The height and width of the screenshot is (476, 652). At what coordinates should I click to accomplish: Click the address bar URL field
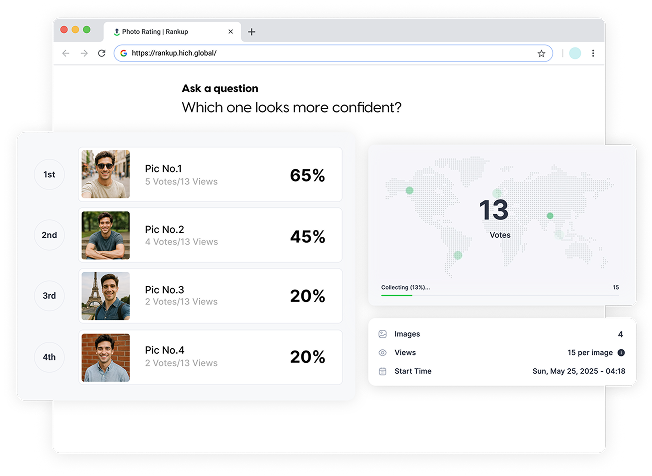333,53
